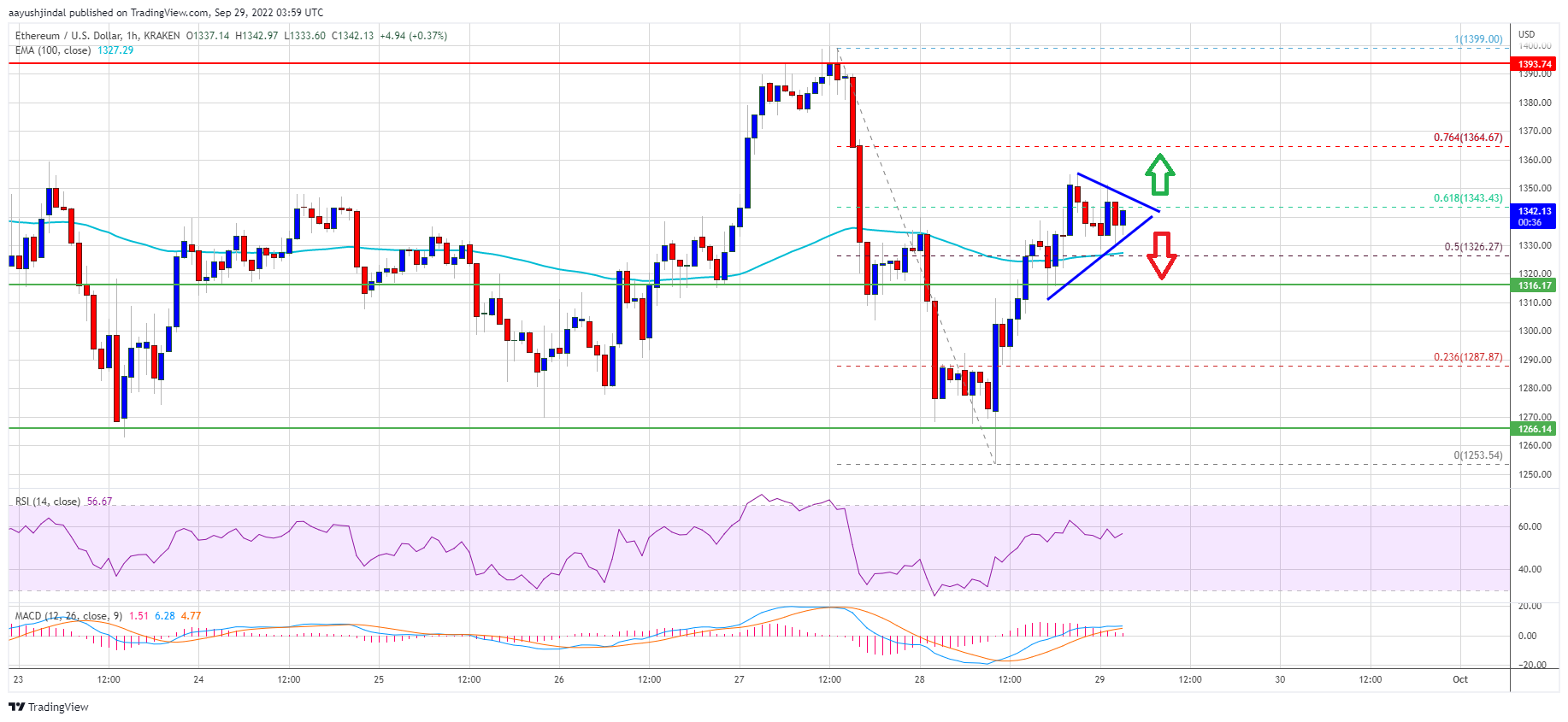Screen dimensions: 1568x722
Task: Click the EMA value 1327.29 label
Action: [x=115, y=50]
